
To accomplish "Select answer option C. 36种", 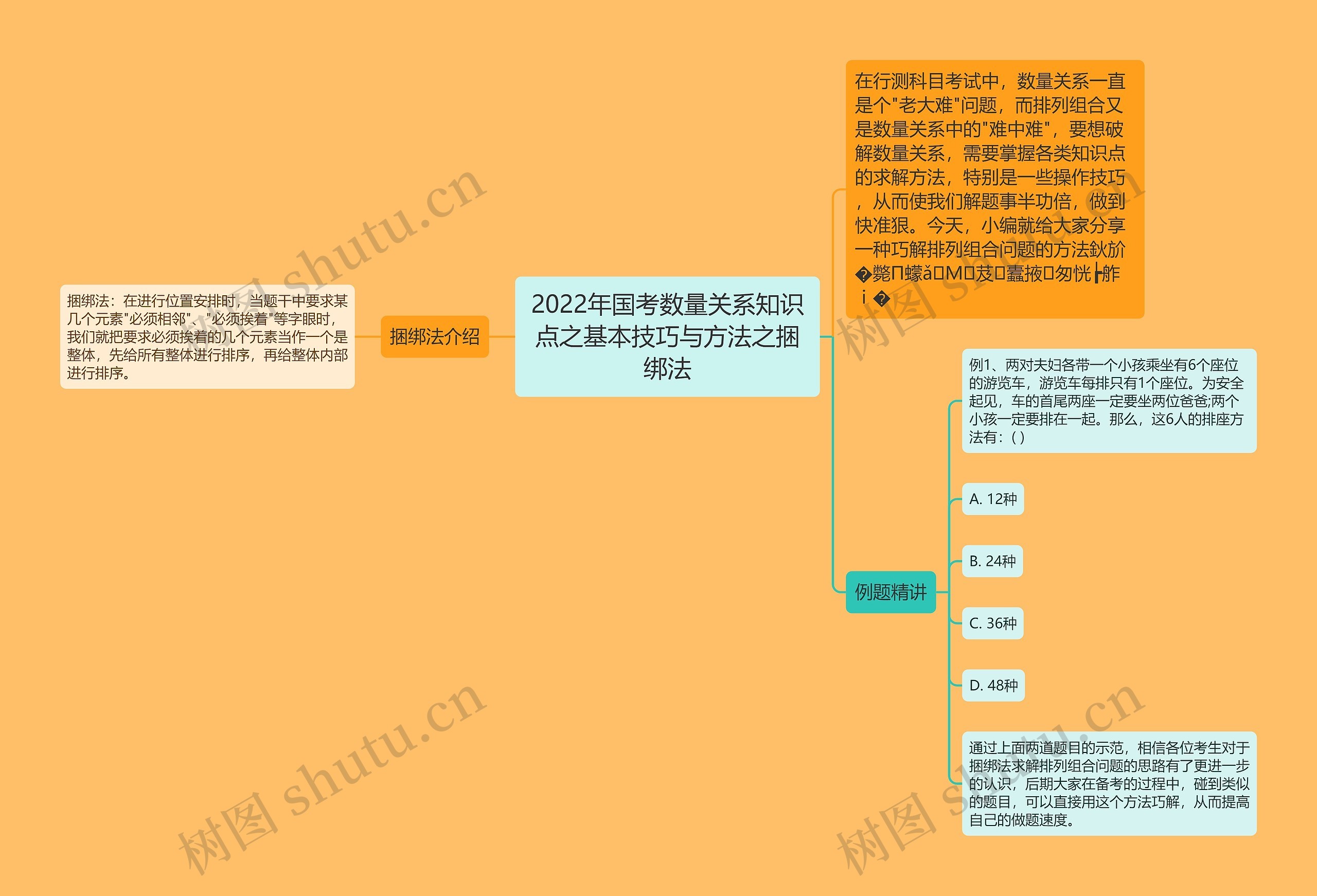I will [993, 623].
